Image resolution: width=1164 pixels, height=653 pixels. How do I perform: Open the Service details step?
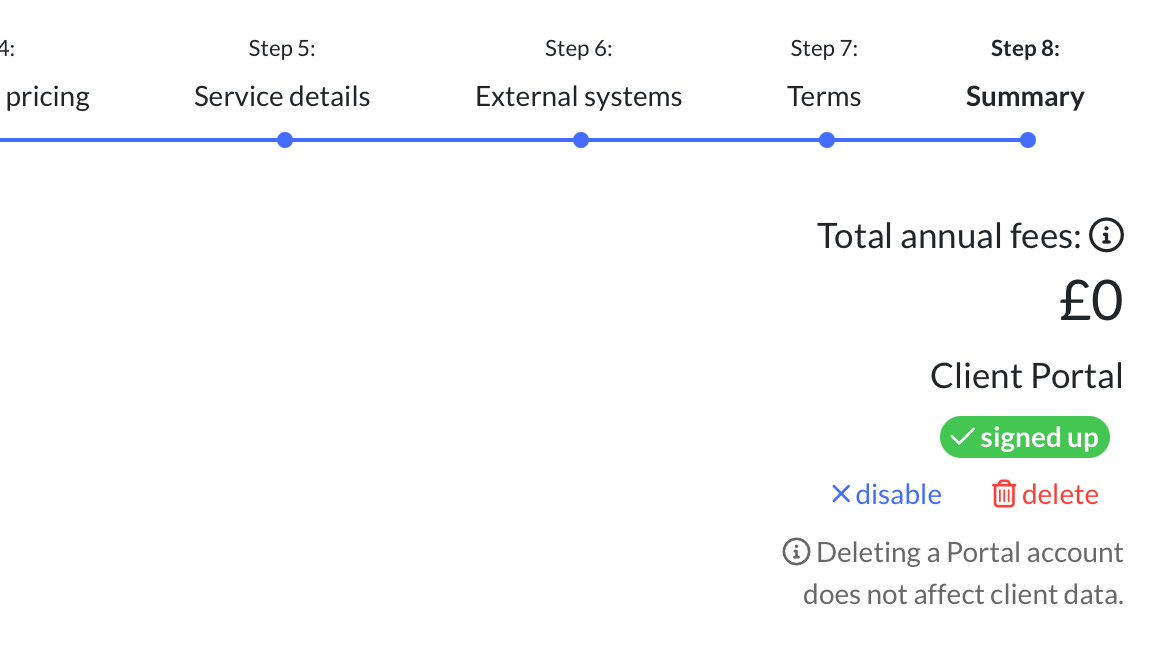282,96
